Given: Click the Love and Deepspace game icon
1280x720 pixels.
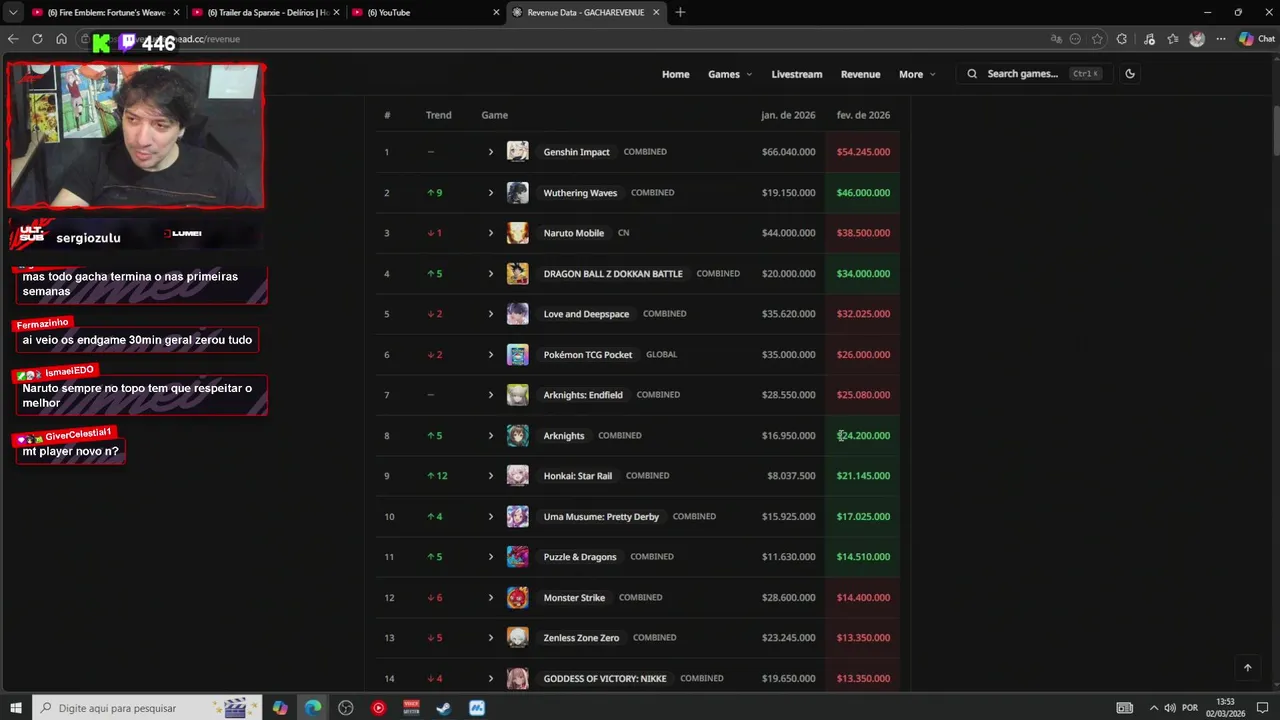Looking at the screenshot, I should pos(517,314).
